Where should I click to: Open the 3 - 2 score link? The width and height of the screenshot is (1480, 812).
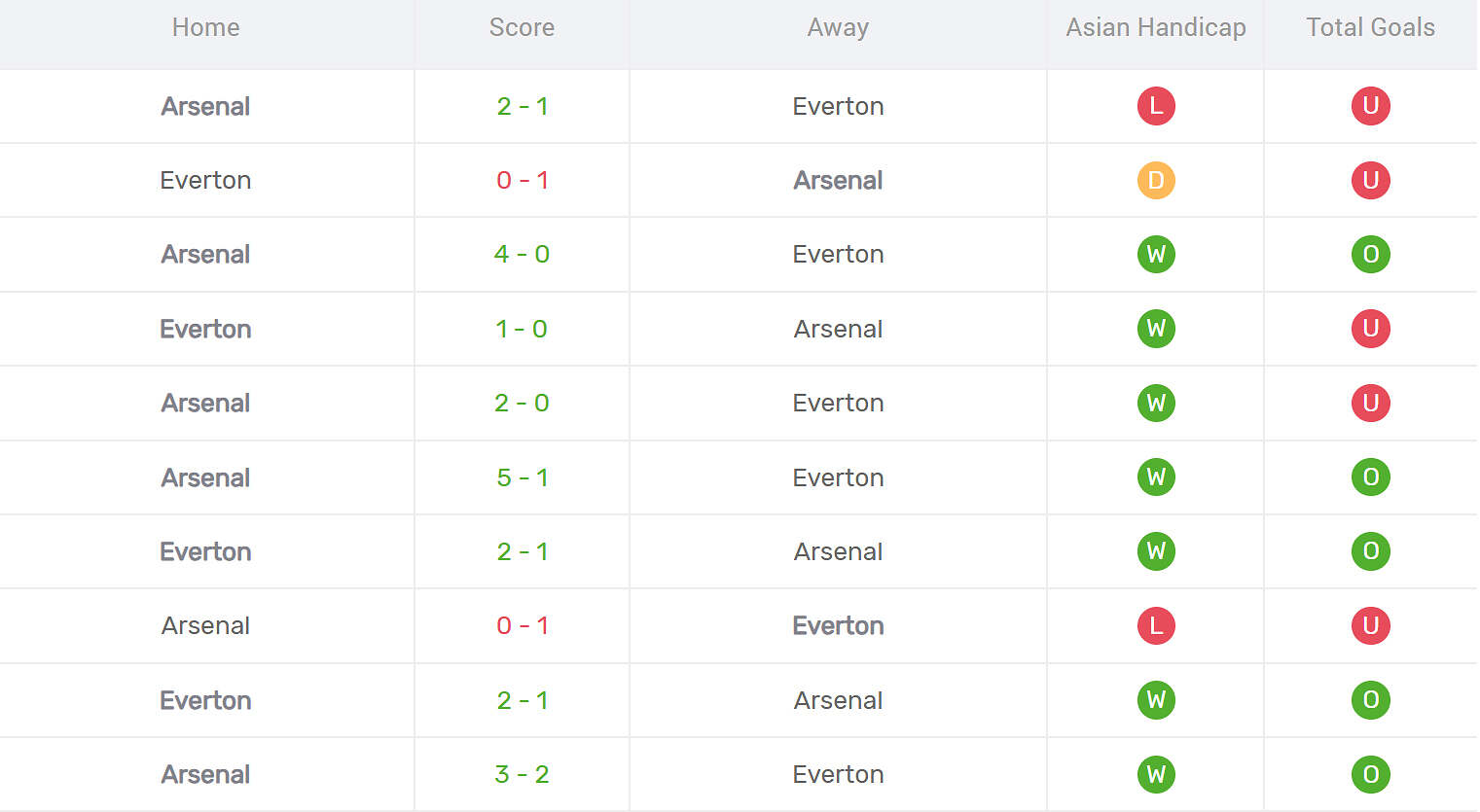coord(522,774)
